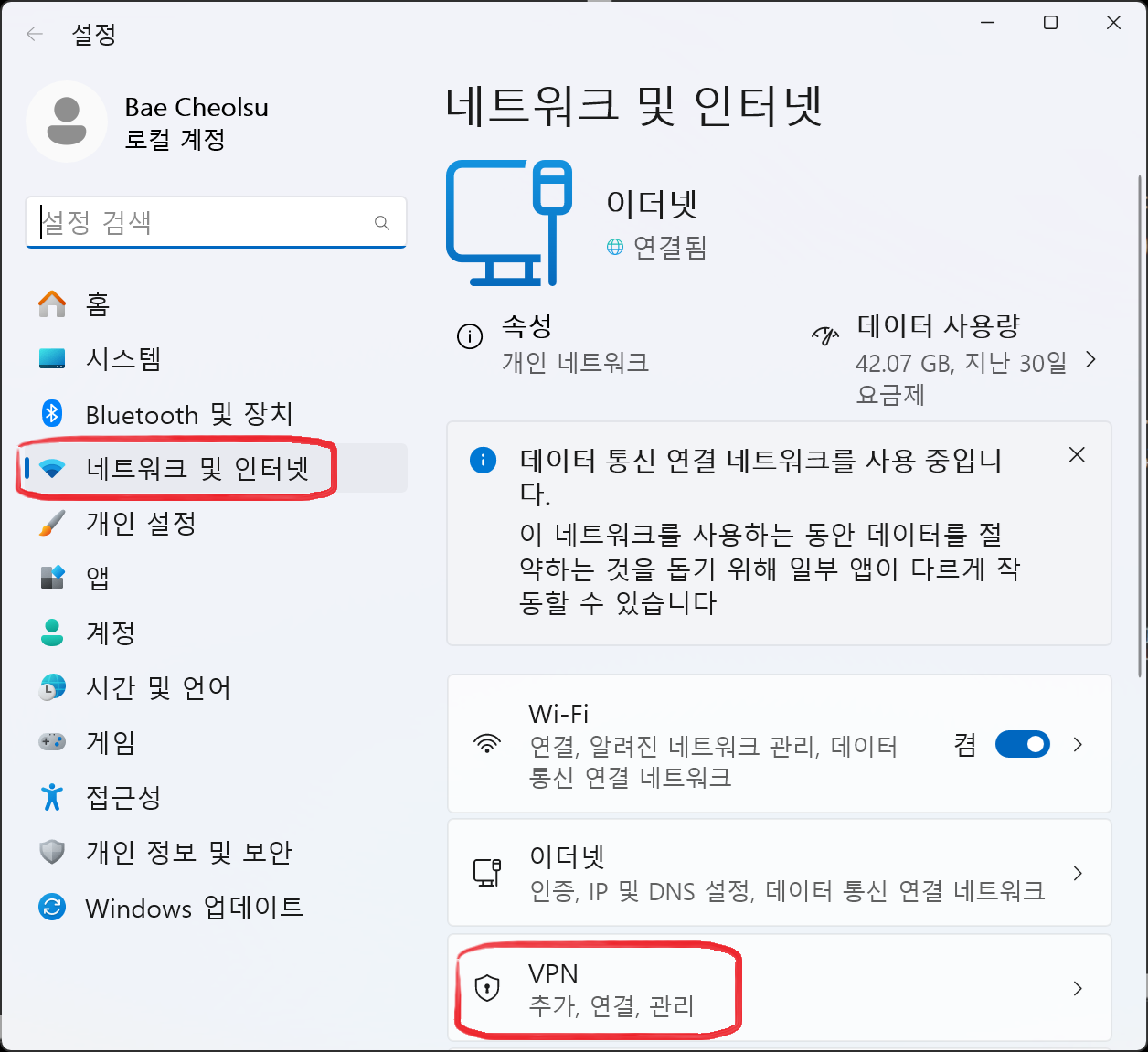Click the magnifier icon in search box

[382, 223]
